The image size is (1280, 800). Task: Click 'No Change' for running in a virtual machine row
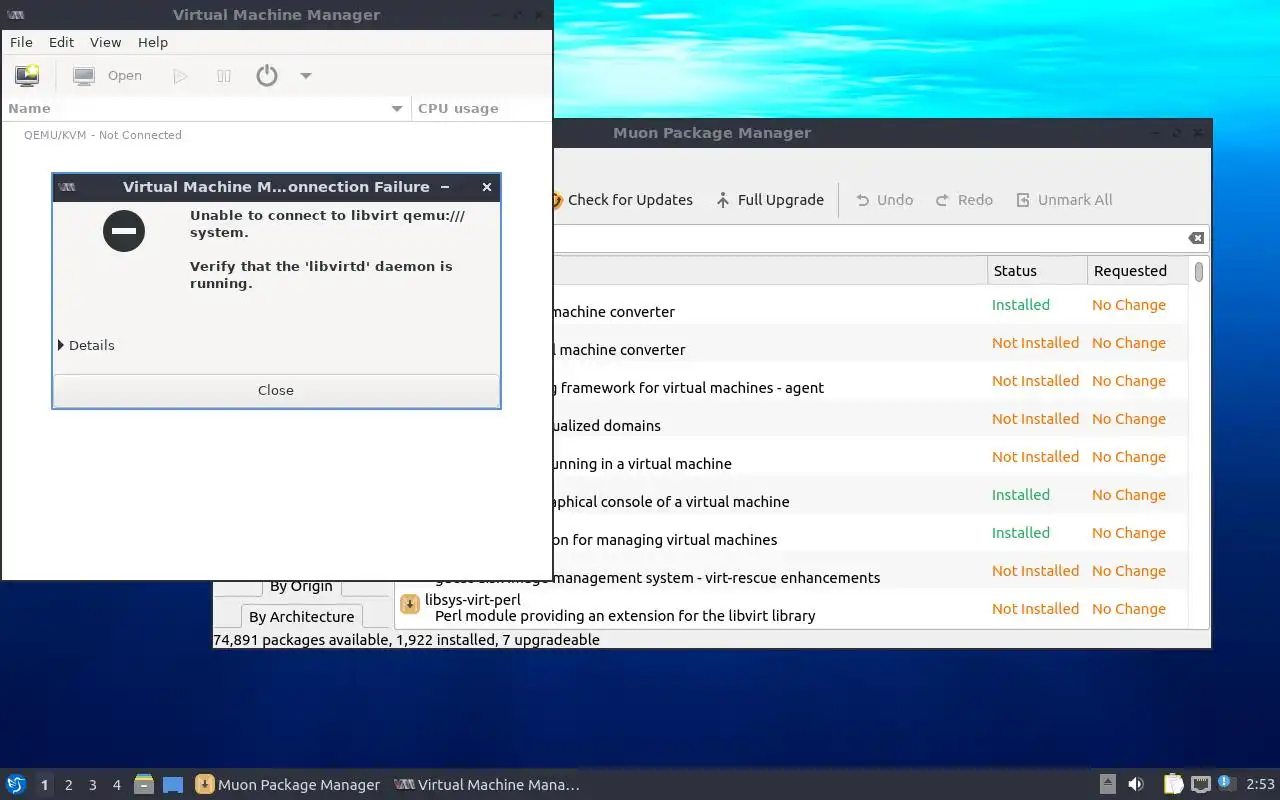[1129, 457]
